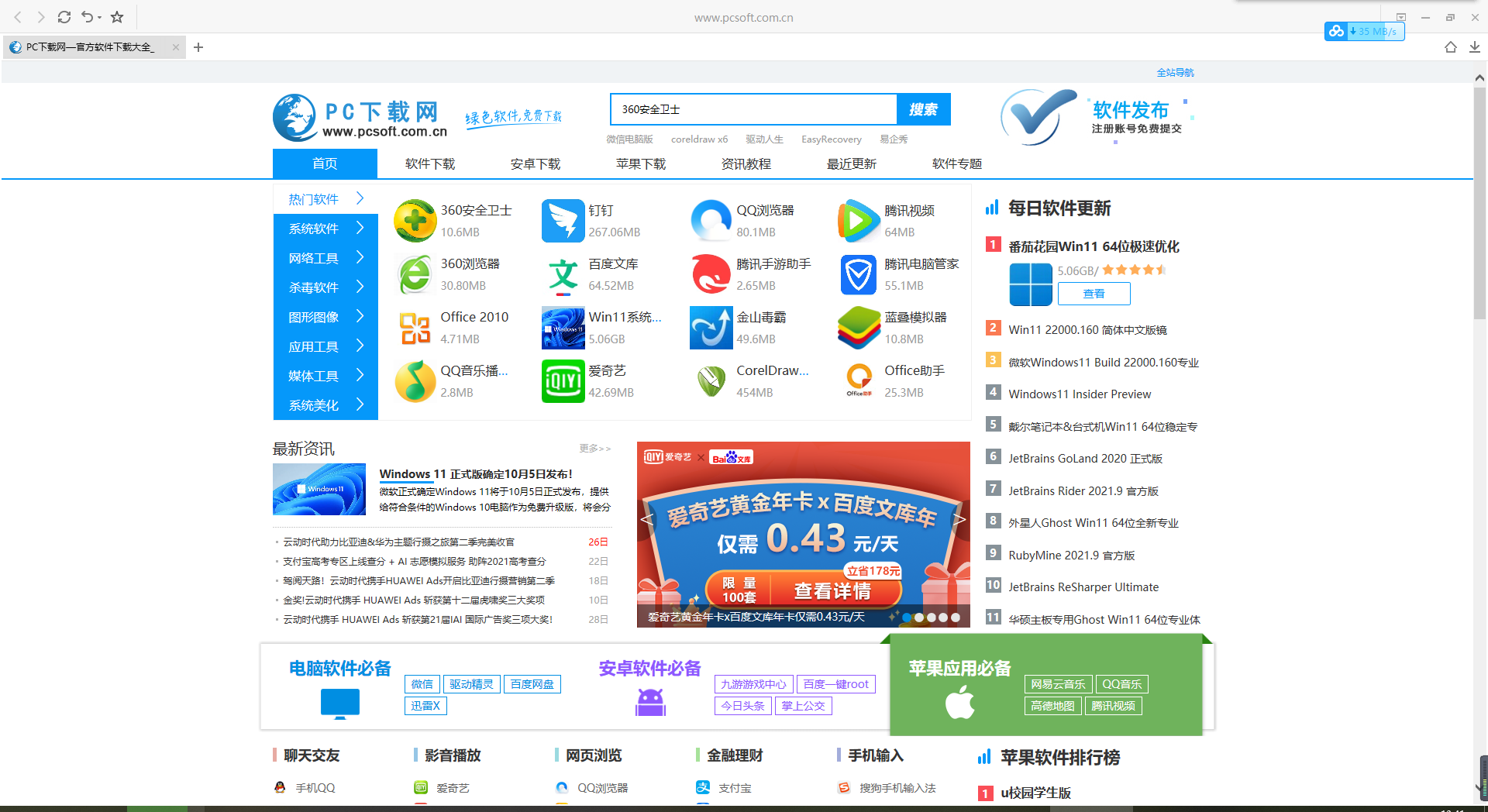Screen dimensions: 1488x812
Task: Open the 资讯教程 menu item
Action: [x=745, y=163]
